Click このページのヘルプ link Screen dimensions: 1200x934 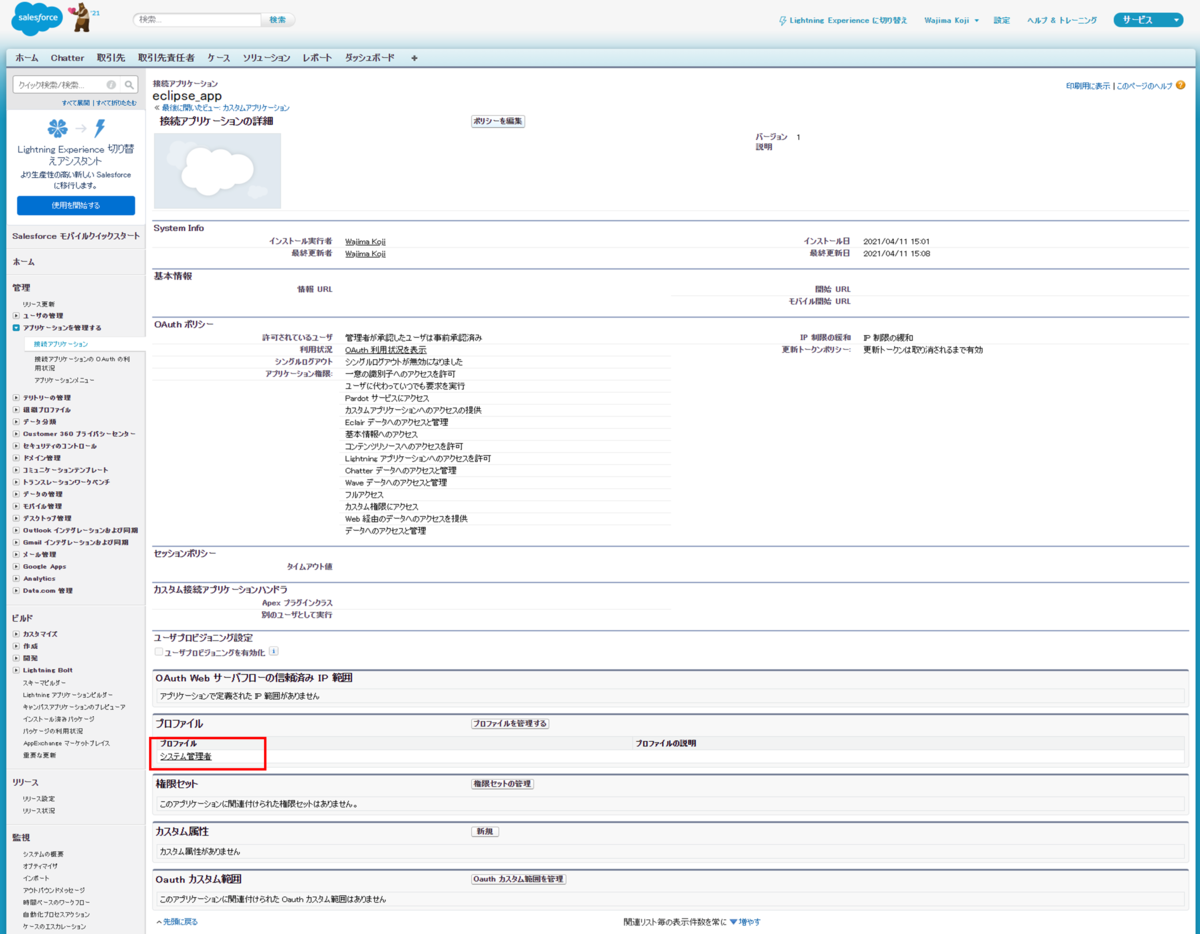coord(1144,86)
